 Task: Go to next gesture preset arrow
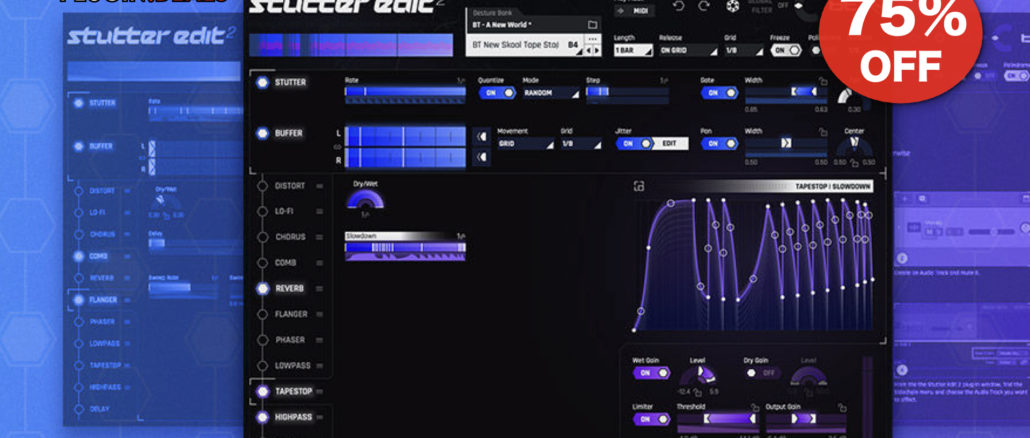[596, 51]
